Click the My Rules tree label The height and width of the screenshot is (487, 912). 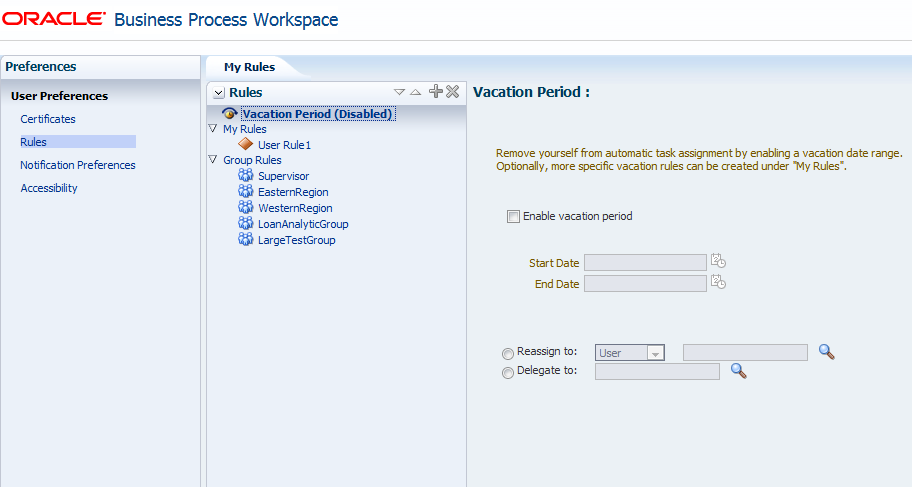(x=245, y=129)
